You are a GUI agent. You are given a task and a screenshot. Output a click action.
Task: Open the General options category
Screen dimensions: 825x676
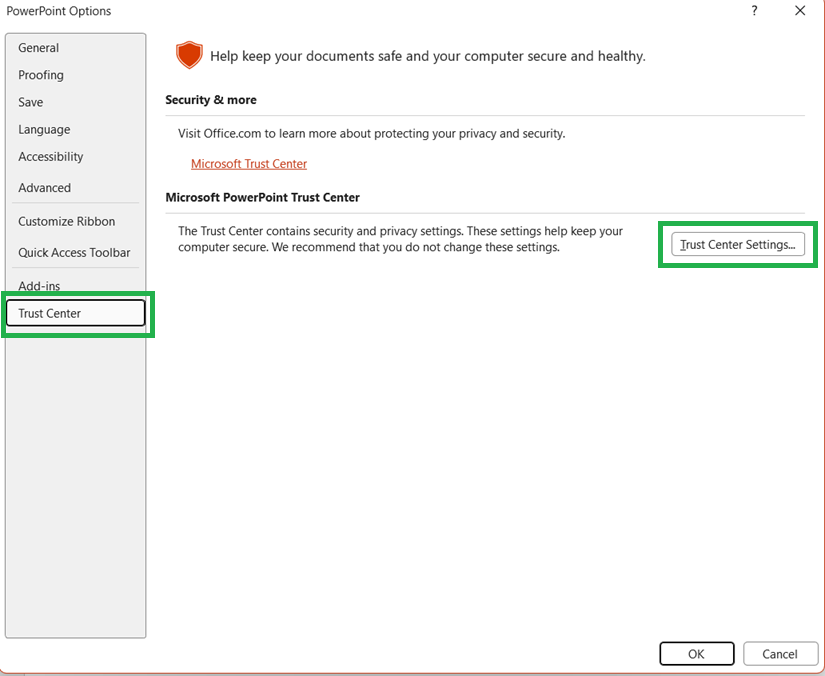tap(75, 48)
